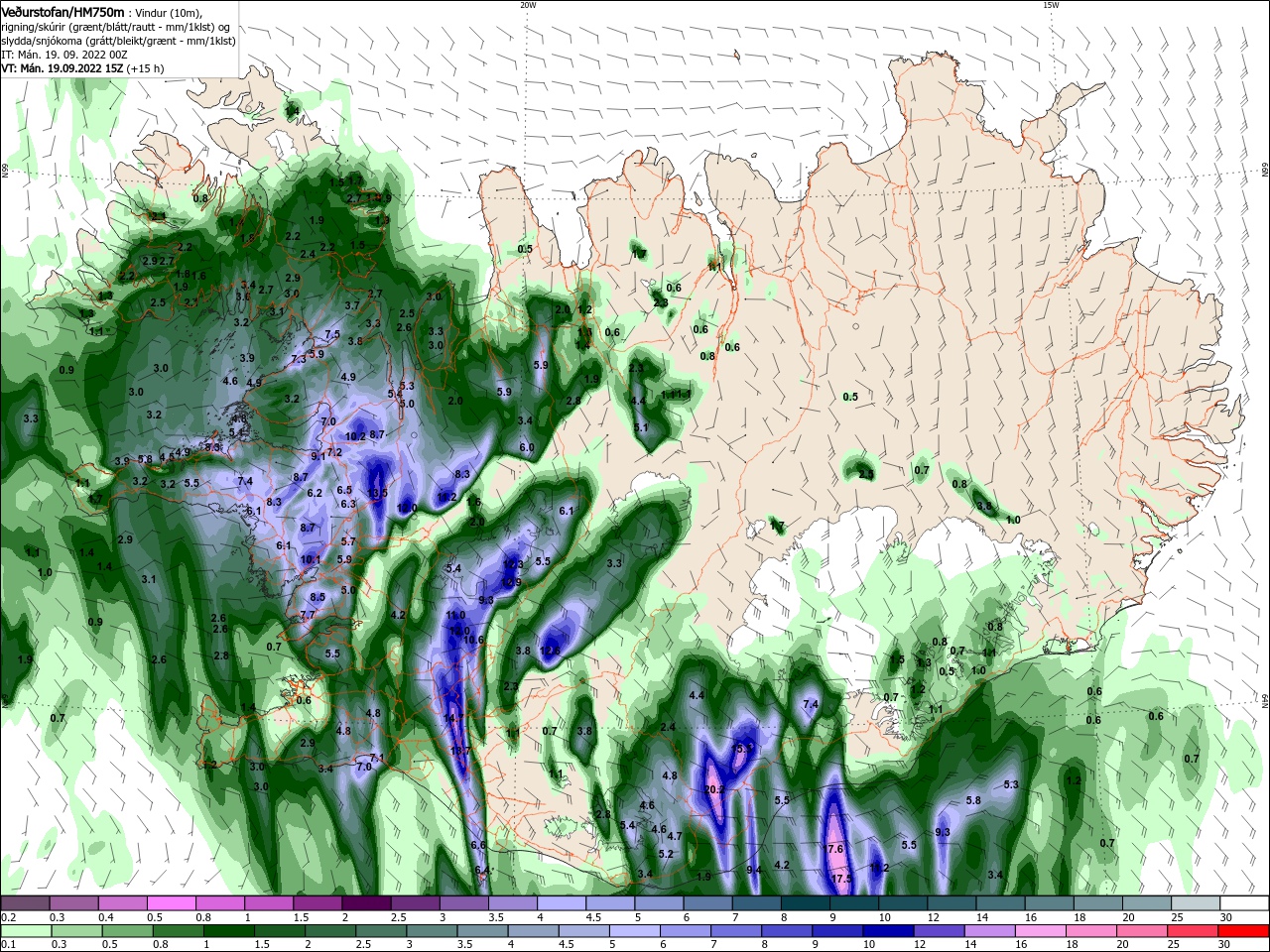Viewport: 1270px width, 952px height.
Task: Click the 12.3 precipitation value on the map
Action: point(512,564)
